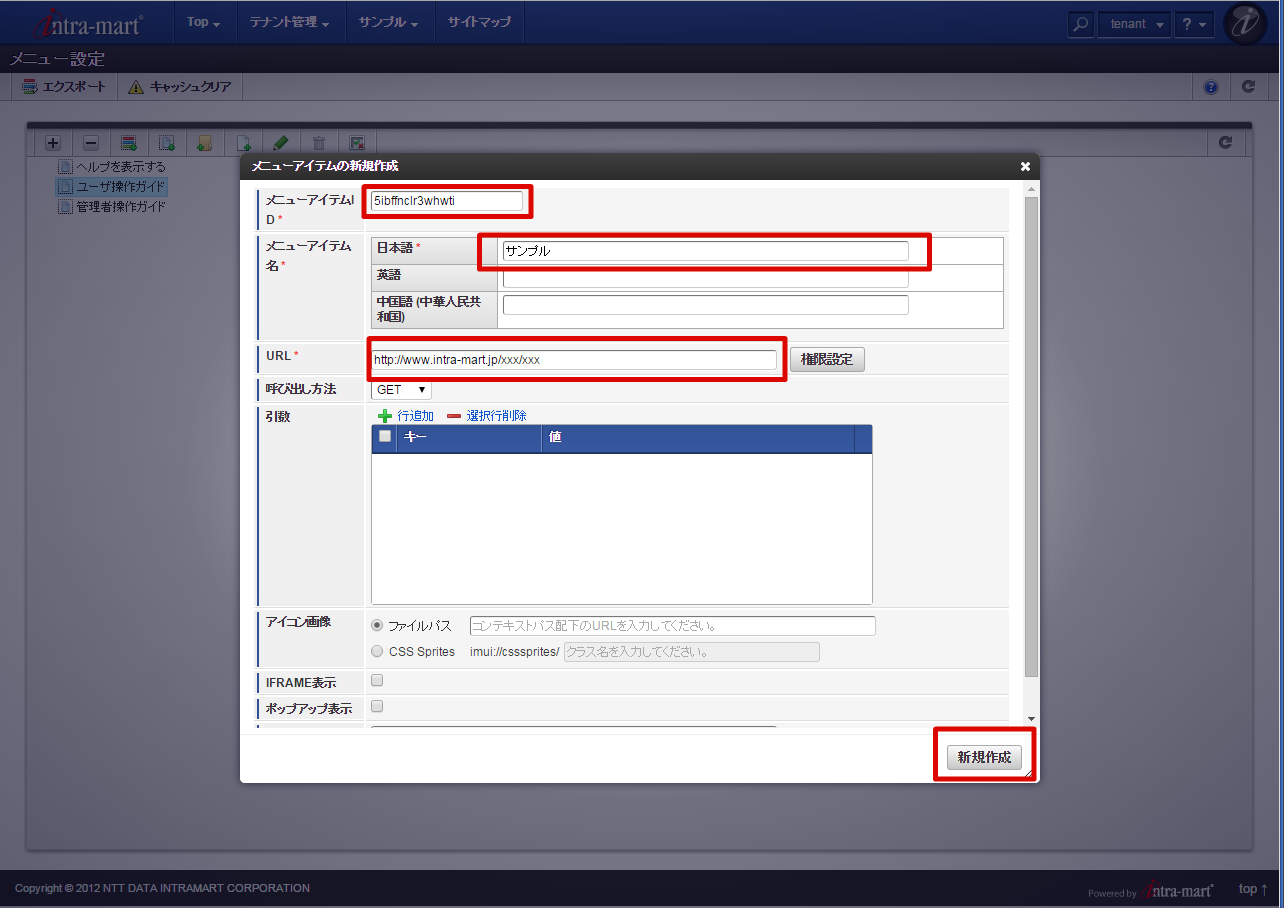Select the ファイルパス radio button

377,625
